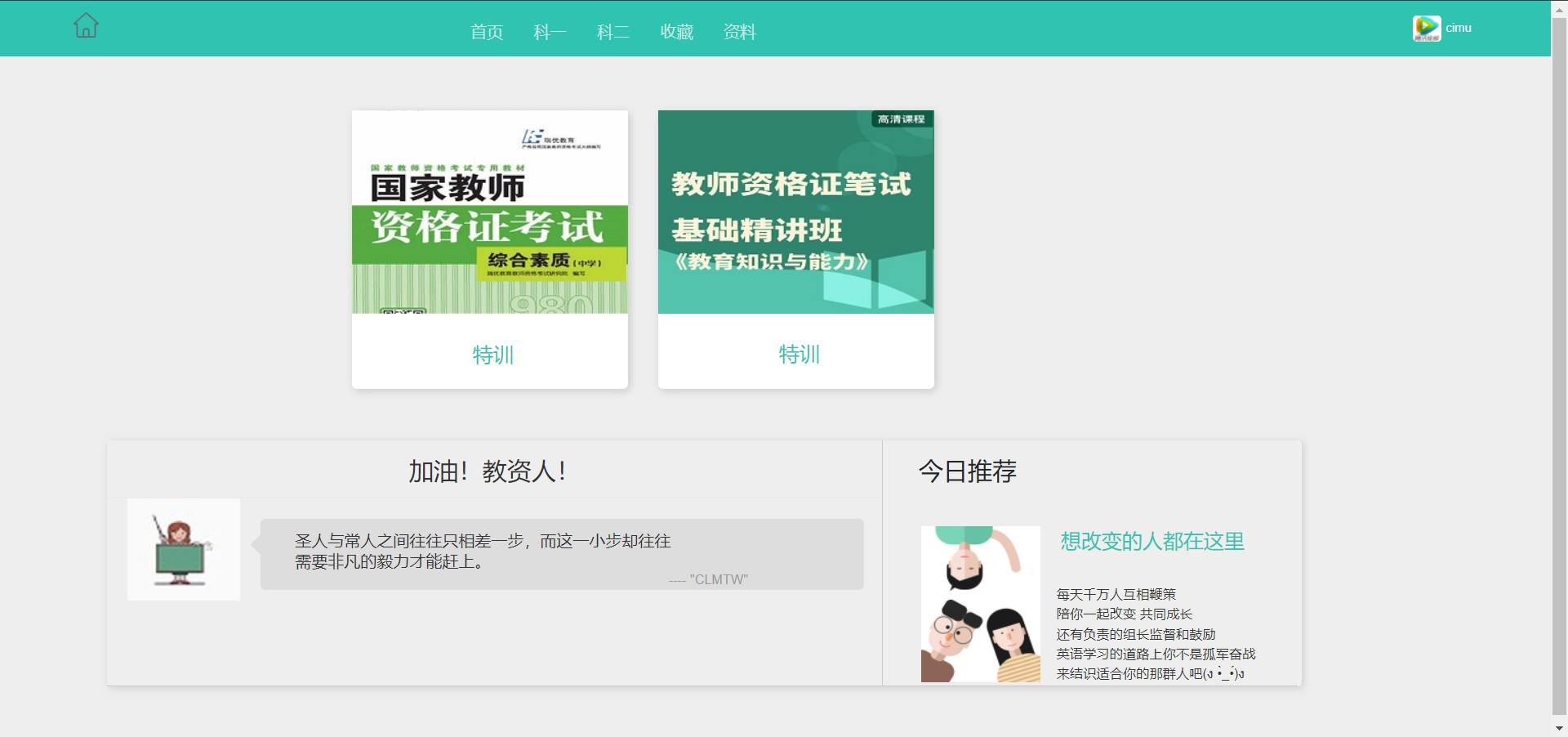Click the scrollbar down arrow
Screen dimensions: 1568x737
click(1559, 728)
